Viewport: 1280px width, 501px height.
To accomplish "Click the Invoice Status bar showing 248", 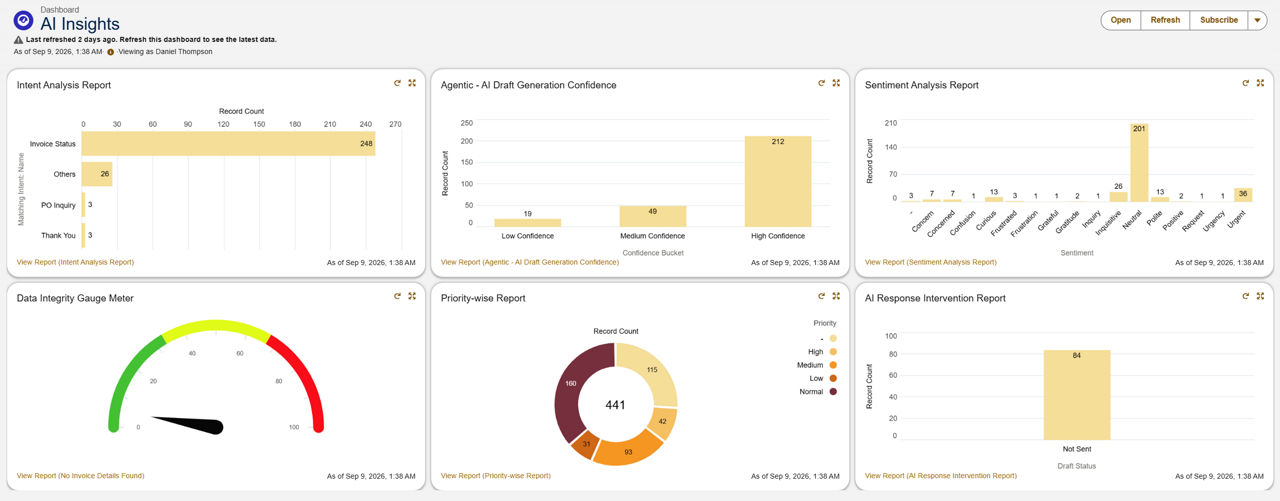I will [x=228, y=144].
